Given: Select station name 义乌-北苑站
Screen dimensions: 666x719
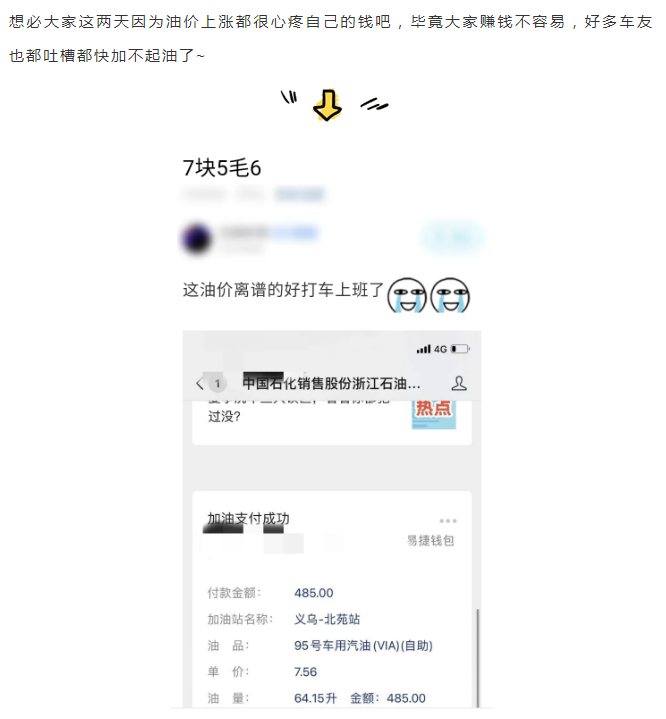Looking at the screenshot, I should tap(327, 619).
